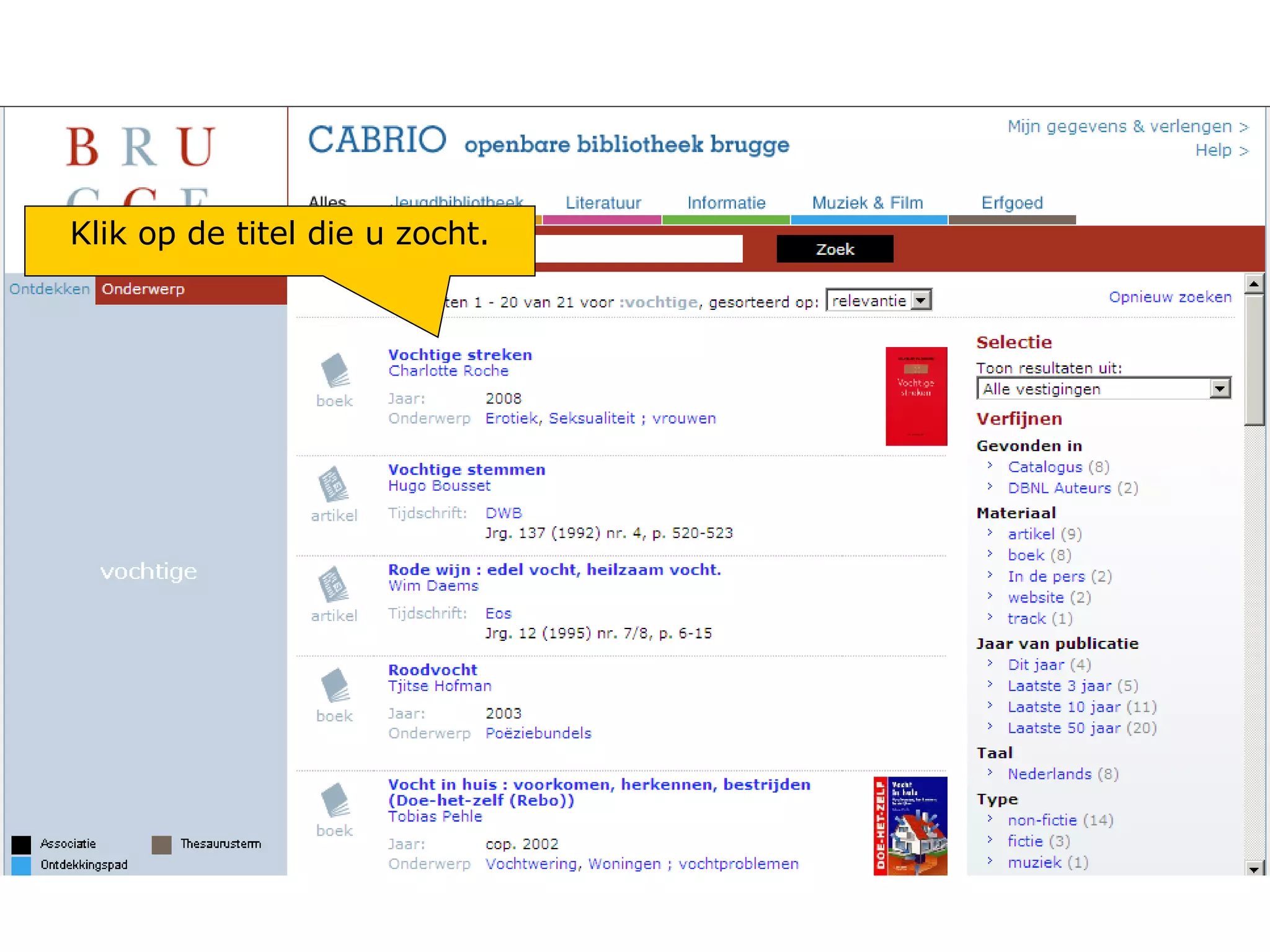Click in the search text field

point(639,249)
